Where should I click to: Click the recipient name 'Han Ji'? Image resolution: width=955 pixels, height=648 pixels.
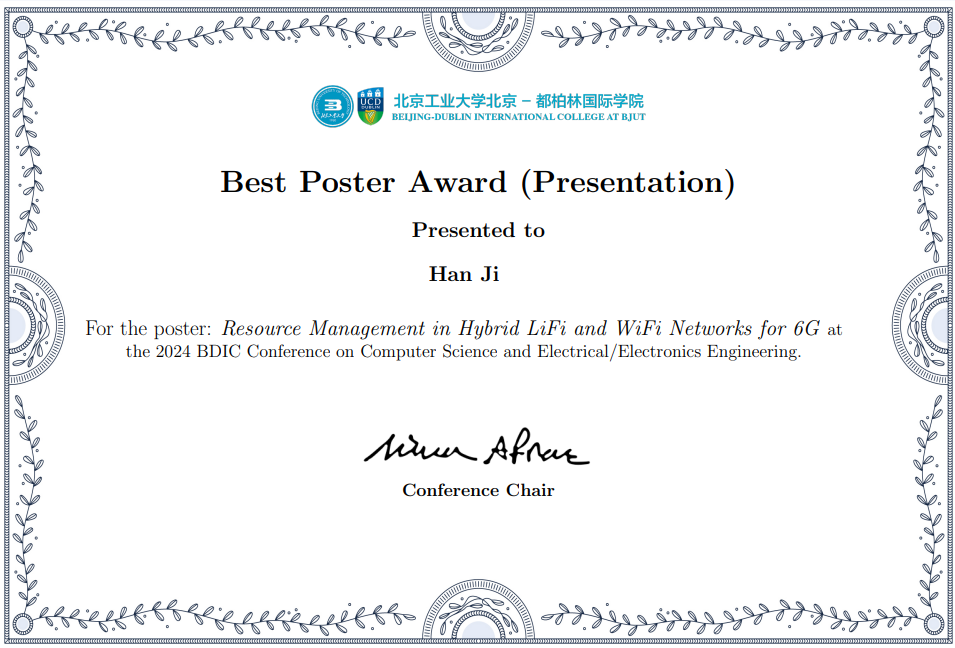(464, 274)
